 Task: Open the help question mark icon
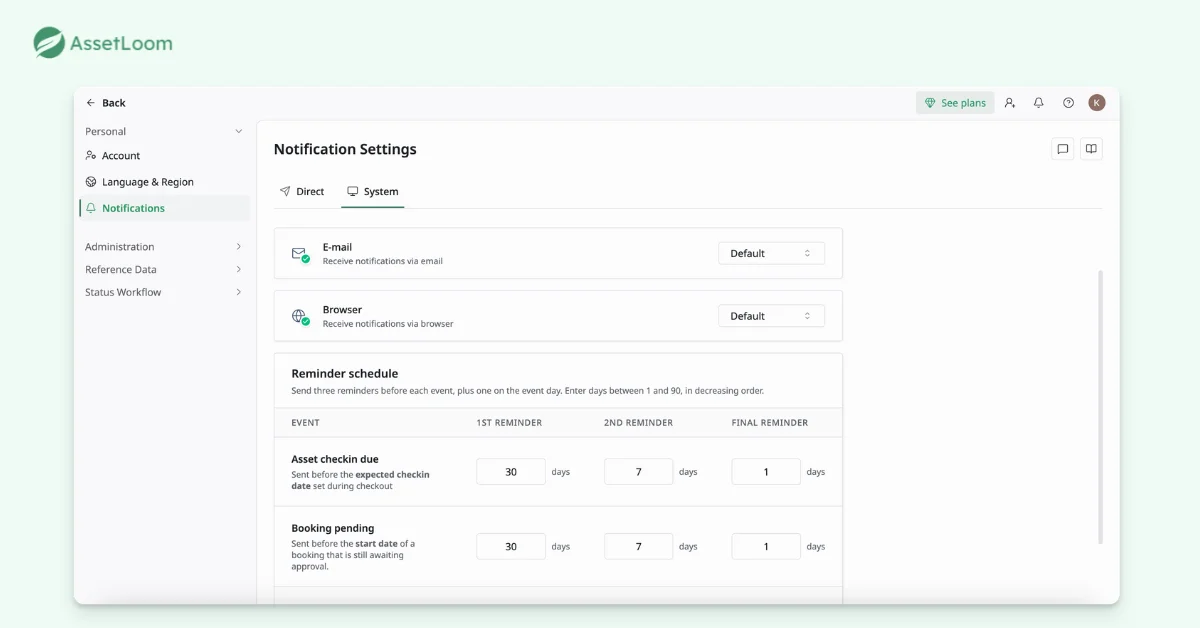point(1068,103)
